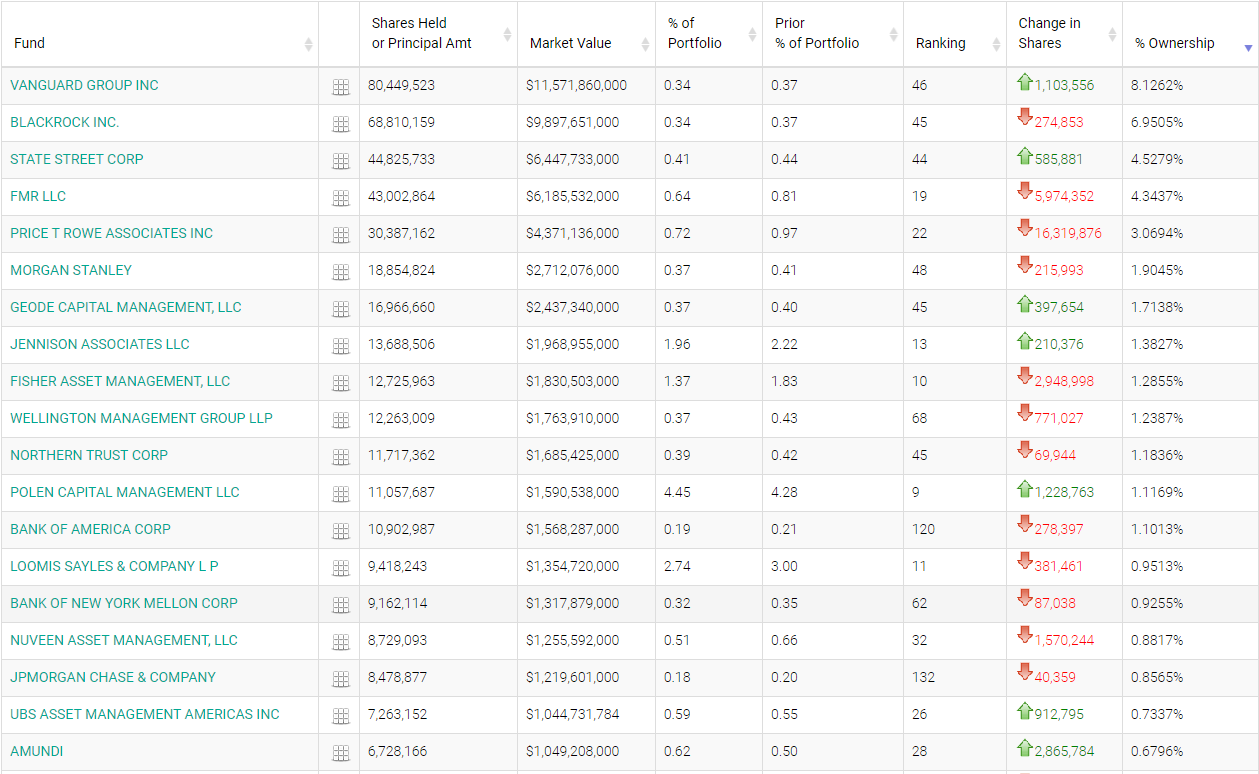Open grid icon for Bank of America row
Image resolution: width=1259 pixels, height=774 pixels.
[x=340, y=531]
